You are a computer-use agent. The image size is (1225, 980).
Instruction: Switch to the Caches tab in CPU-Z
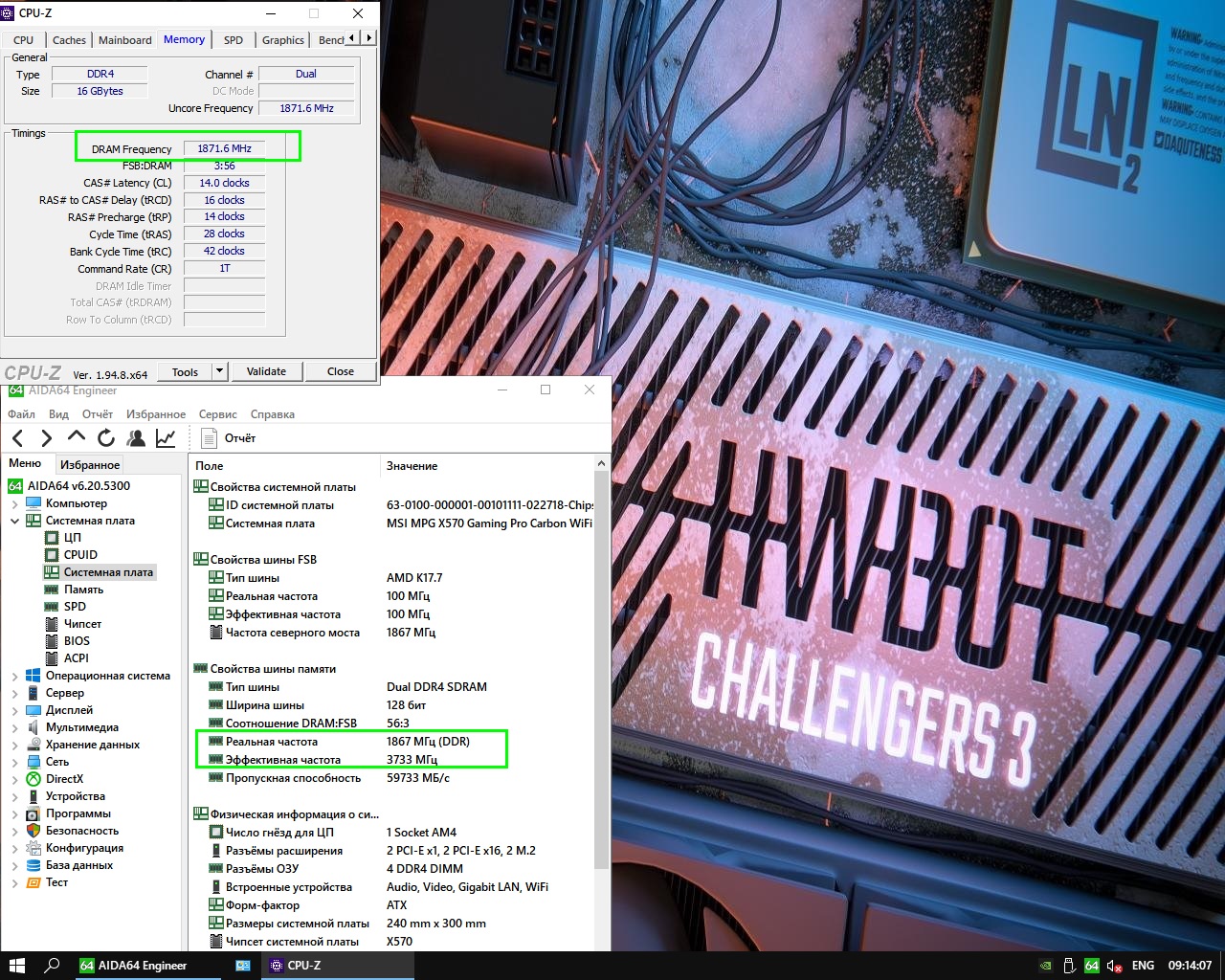pos(69,40)
